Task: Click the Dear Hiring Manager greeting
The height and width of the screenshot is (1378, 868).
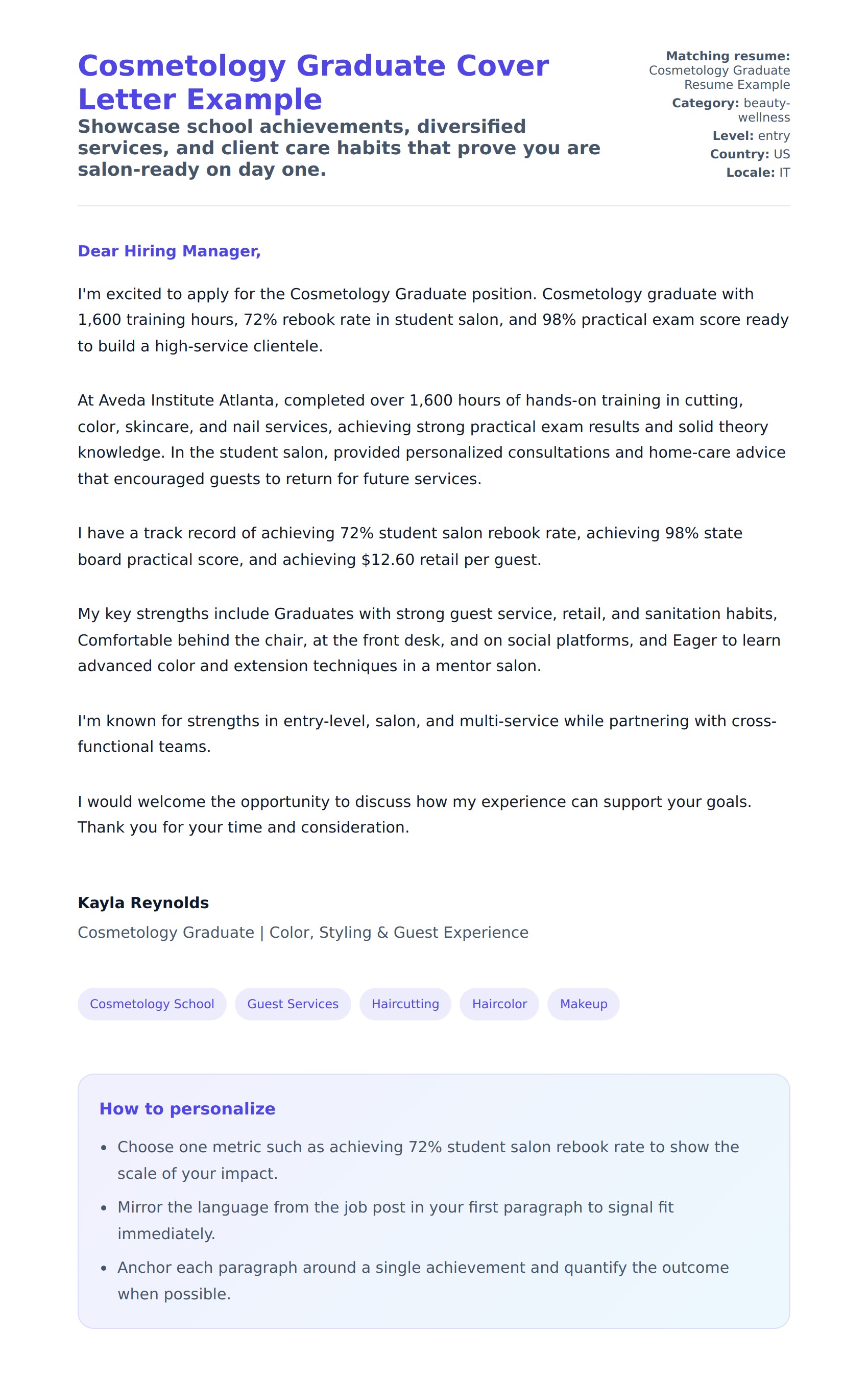Action: 169,251
